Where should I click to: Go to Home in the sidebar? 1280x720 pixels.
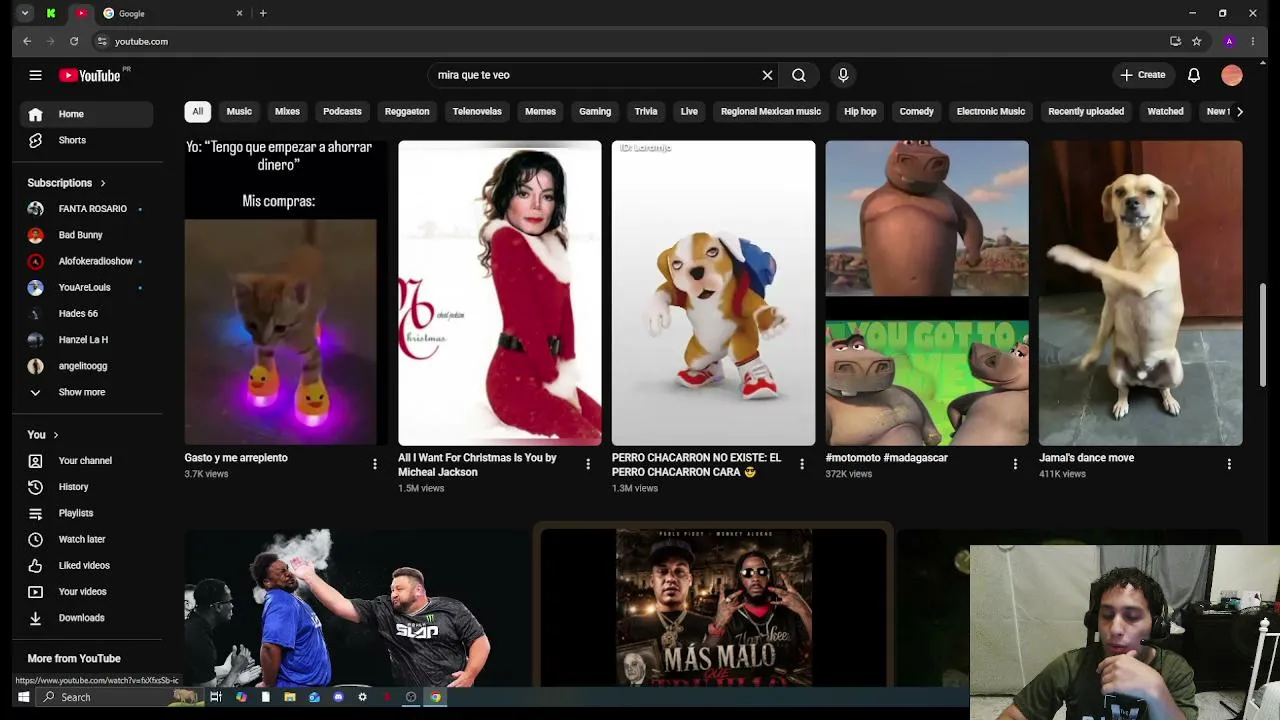(x=87, y=114)
